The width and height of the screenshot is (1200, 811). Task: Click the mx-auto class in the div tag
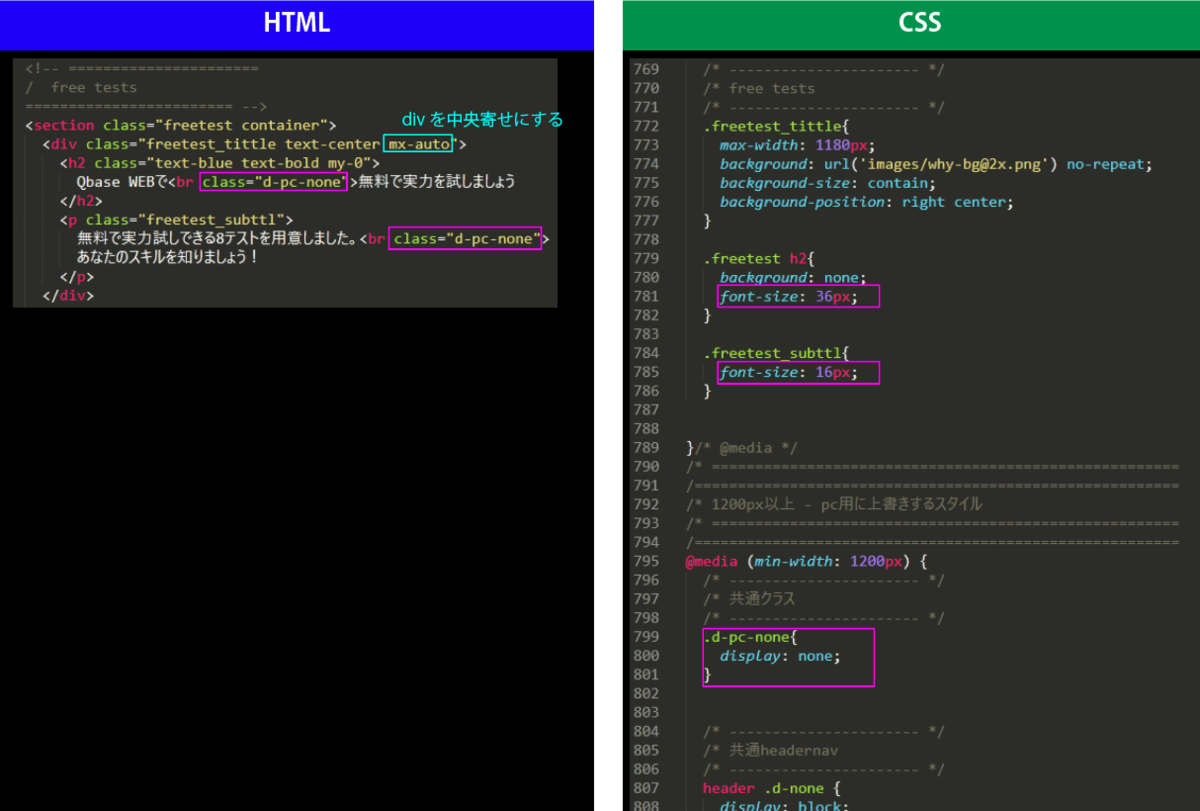420,144
